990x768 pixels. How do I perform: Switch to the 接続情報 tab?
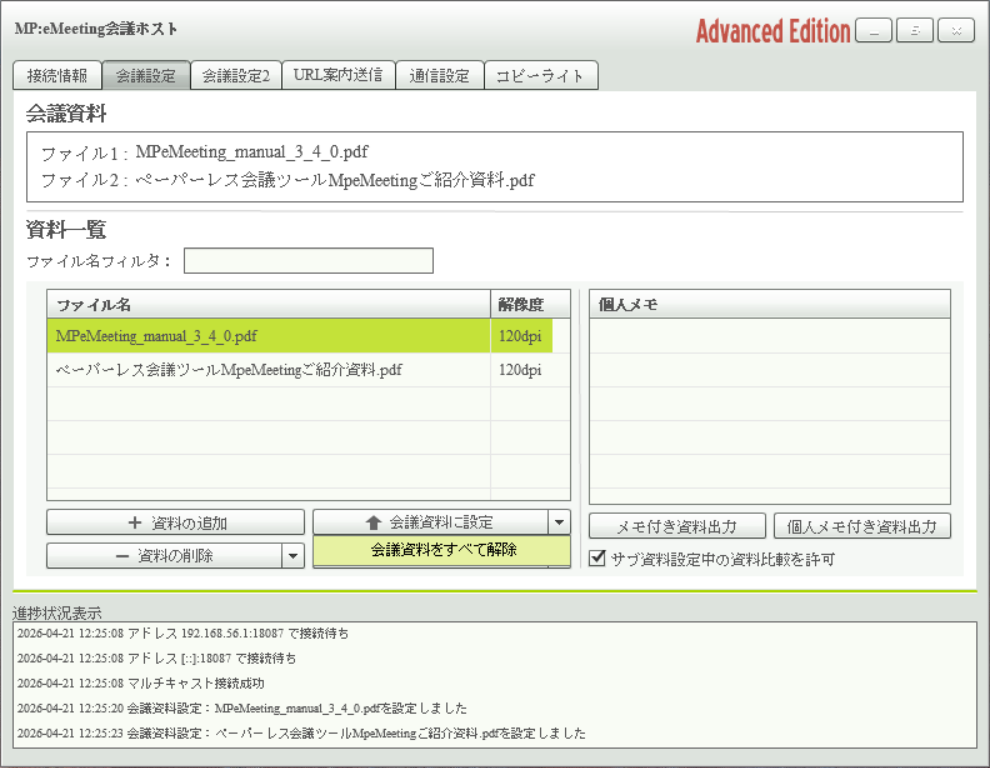[x=57, y=76]
